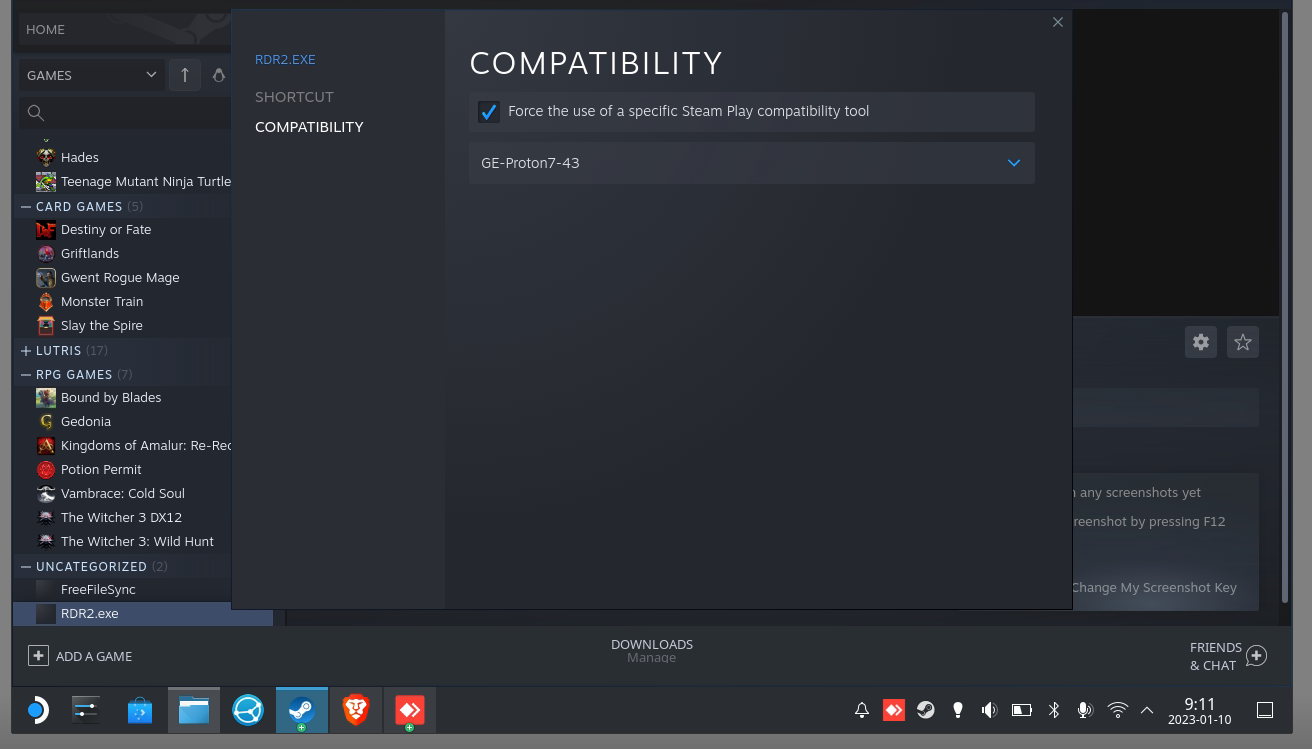Click the game settings gear icon
This screenshot has width=1312, height=749.
[x=1201, y=342]
